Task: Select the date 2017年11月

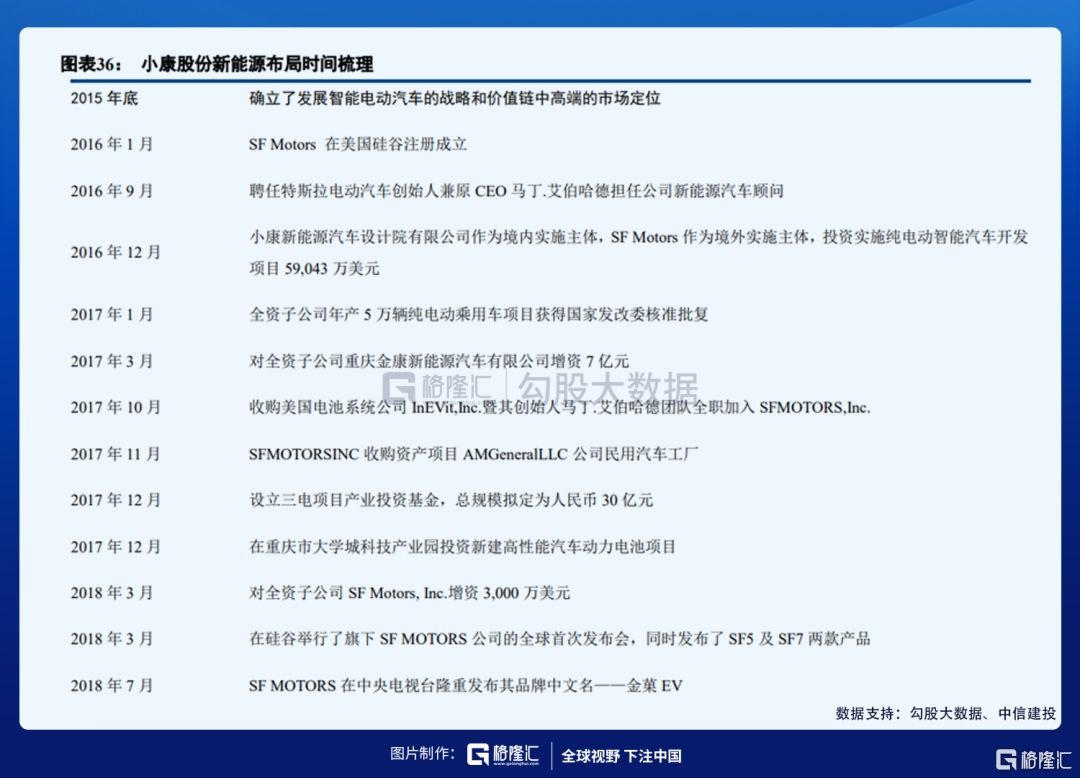Action: pos(116,454)
